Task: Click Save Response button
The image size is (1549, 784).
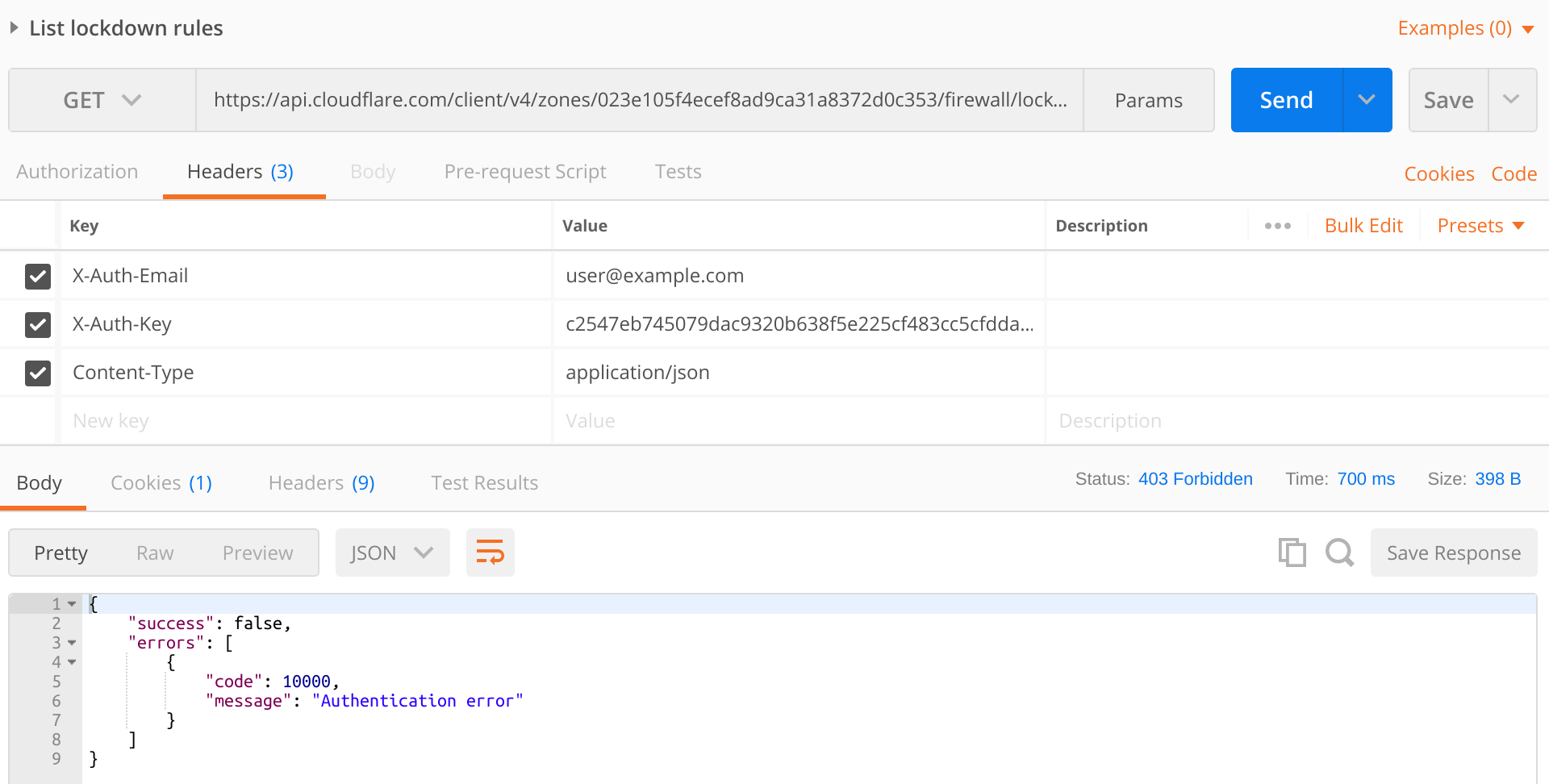Action: point(1453,553)
